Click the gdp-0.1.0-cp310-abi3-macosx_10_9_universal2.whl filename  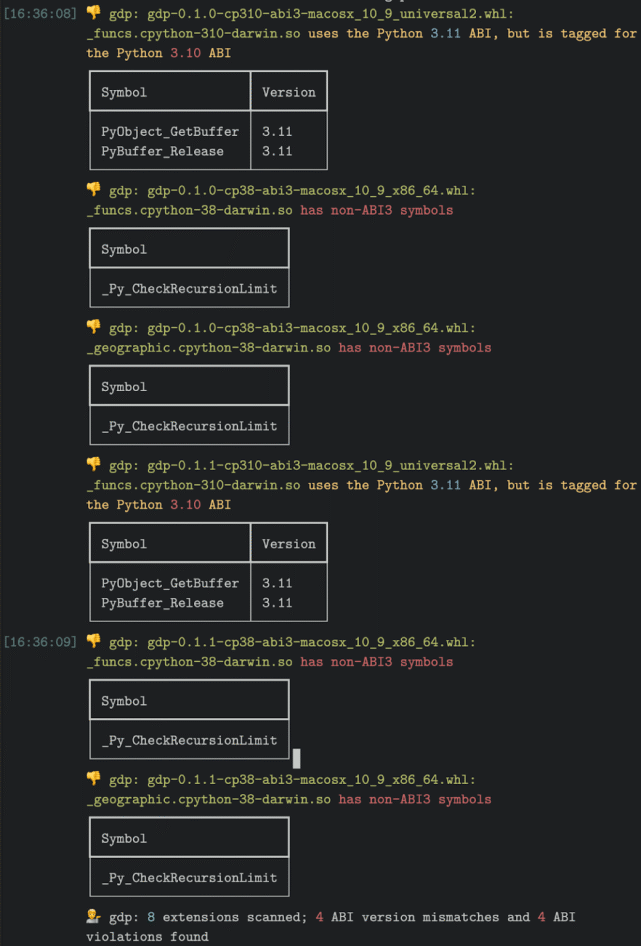click(x=330, y=14)
